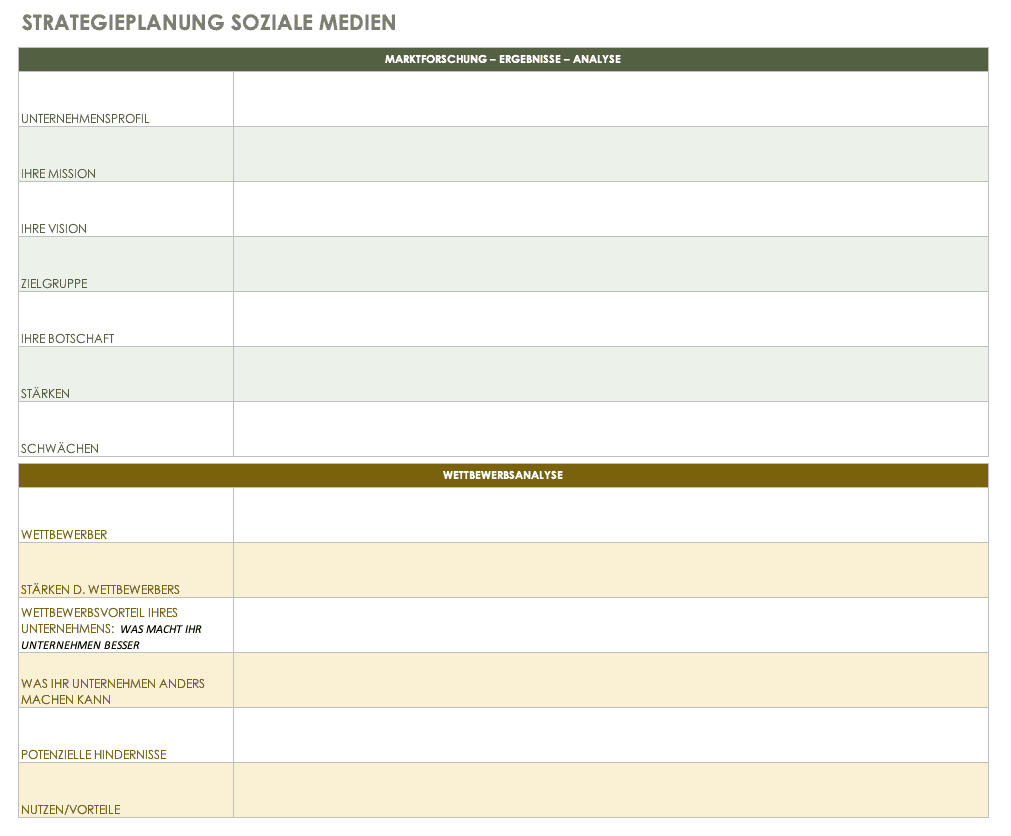Click the Strategieplanung Soziale Medien title
This screenshot has height=836, width=1011.
click(x=208, y=22)
